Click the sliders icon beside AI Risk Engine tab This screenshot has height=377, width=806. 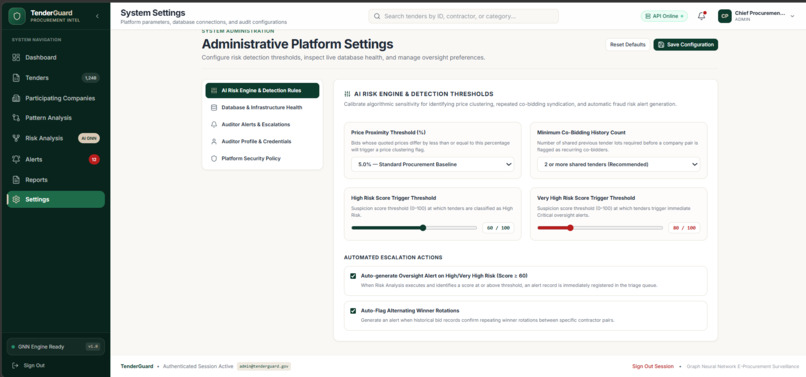214,91
